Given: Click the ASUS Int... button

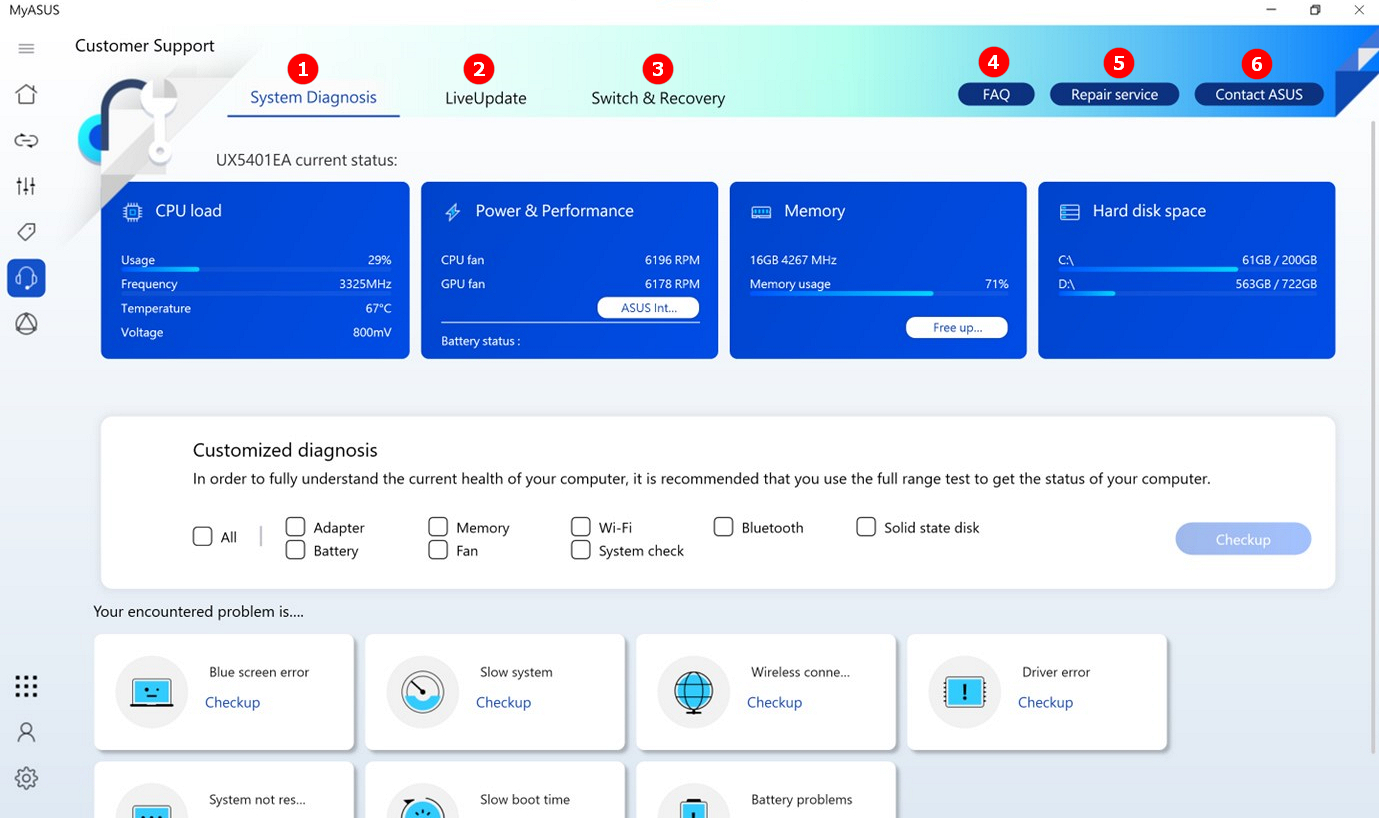Looking at the screenshot, I should 648,308.
